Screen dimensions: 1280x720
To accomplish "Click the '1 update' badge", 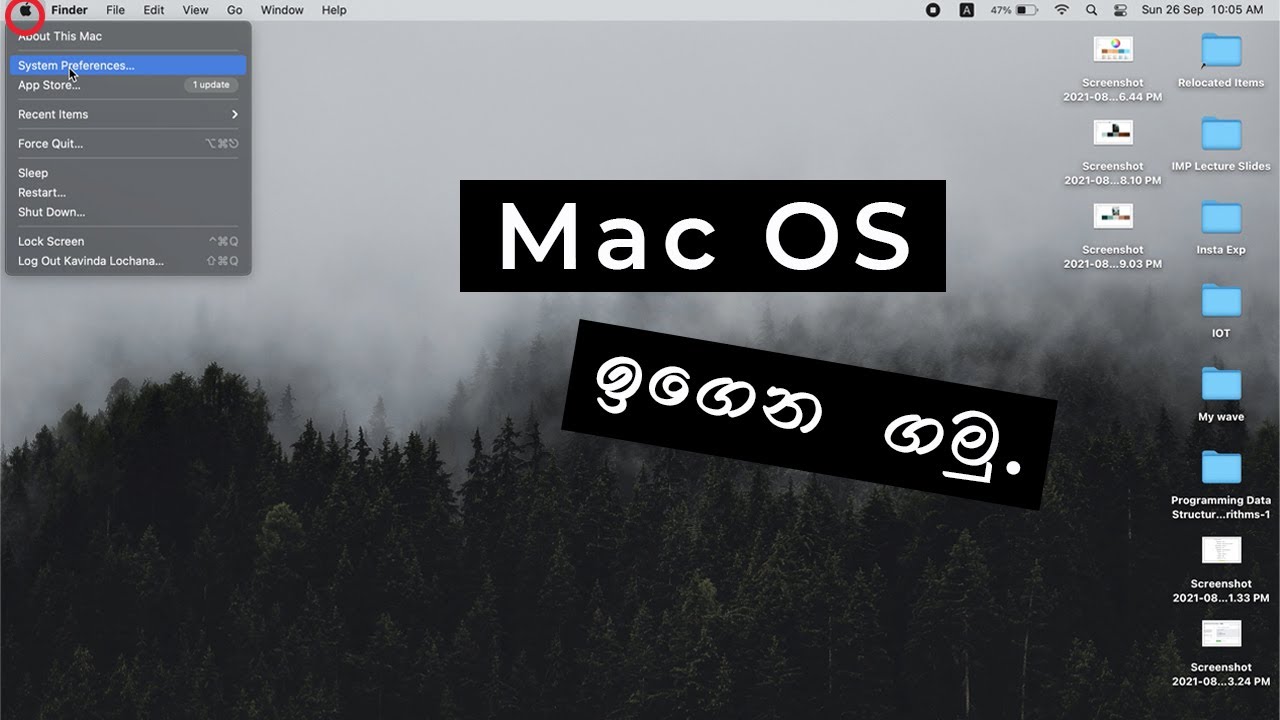I will coord(211,85).
